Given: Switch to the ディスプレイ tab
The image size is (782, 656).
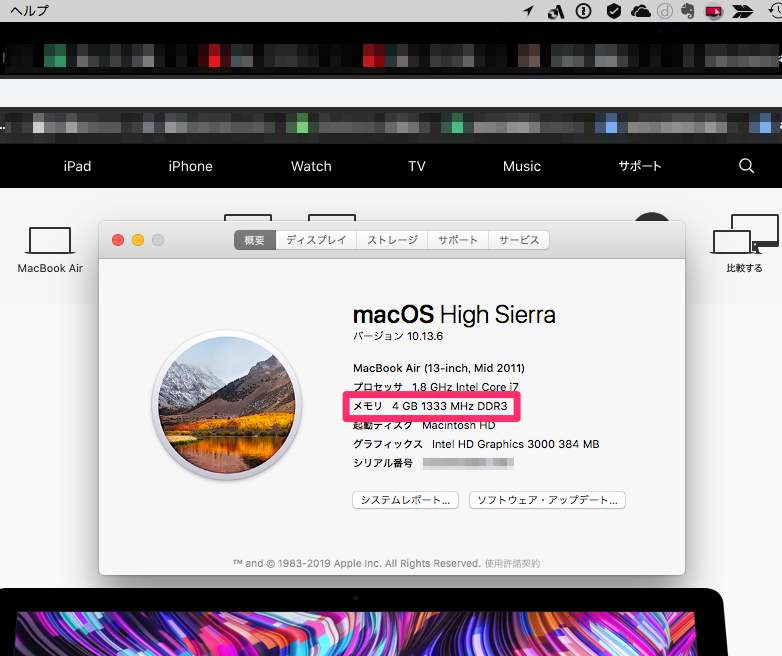Looking at the screenshot, I should (316, 240).
